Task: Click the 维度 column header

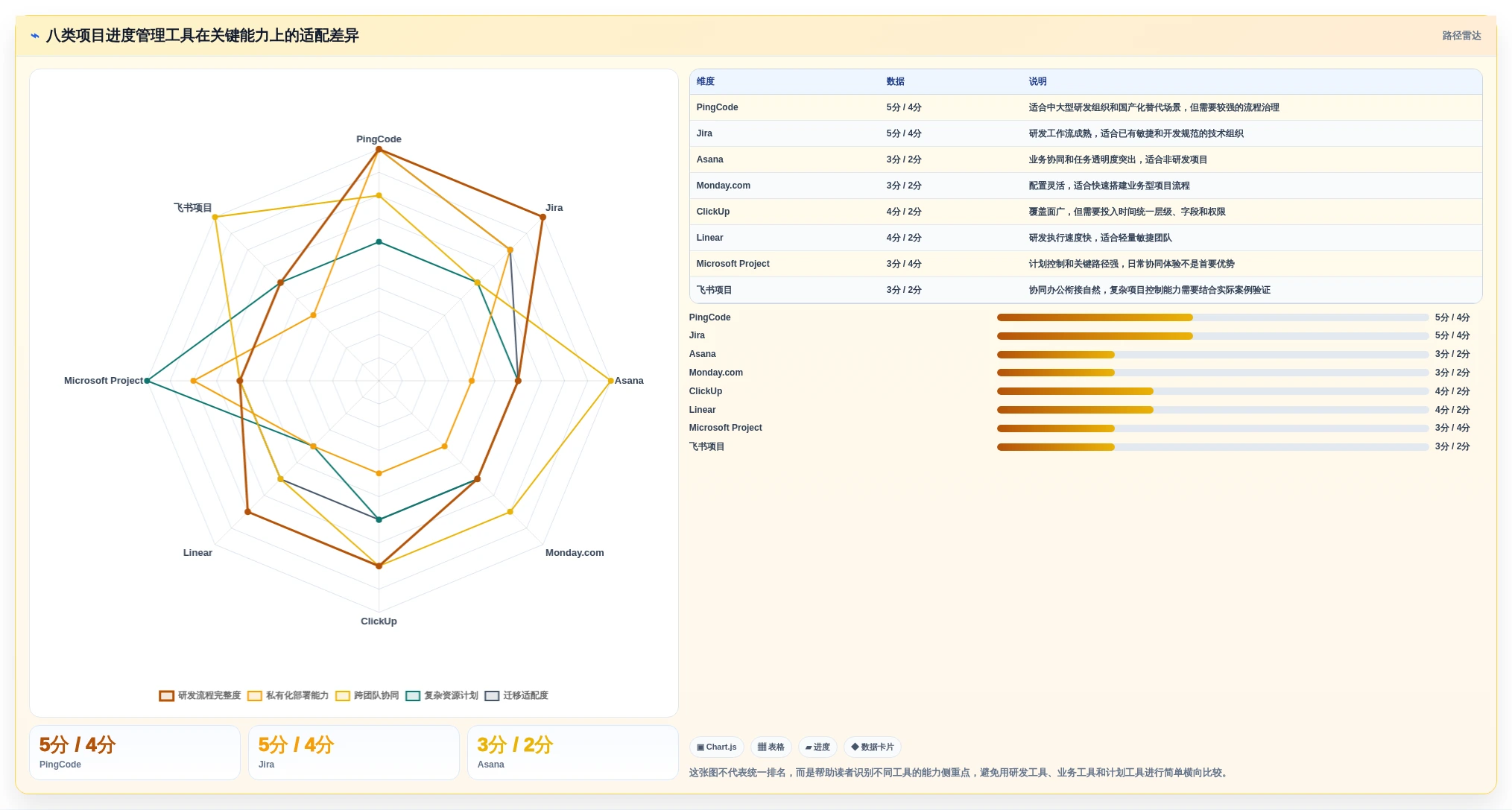Action: coord(706,82)
